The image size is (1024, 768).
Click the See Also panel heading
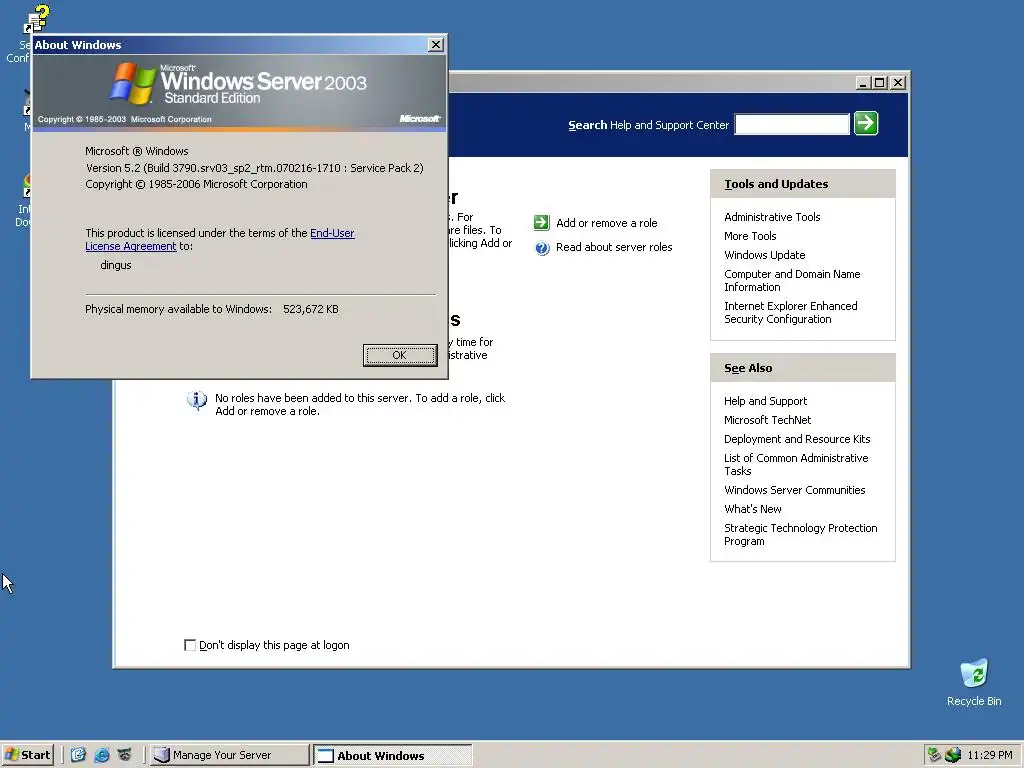(x=748, y=368)
